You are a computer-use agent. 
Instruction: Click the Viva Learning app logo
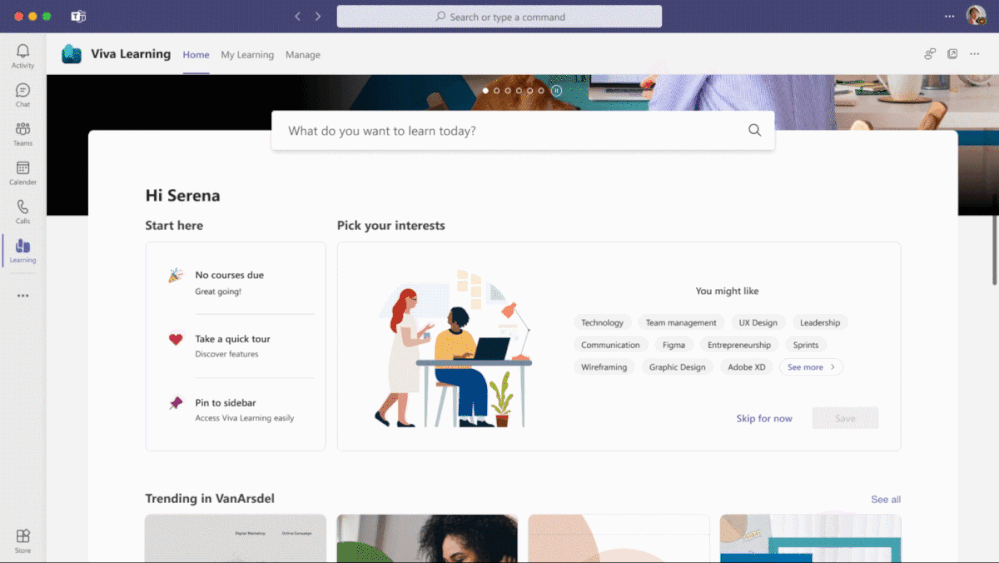tap(71, 54)
